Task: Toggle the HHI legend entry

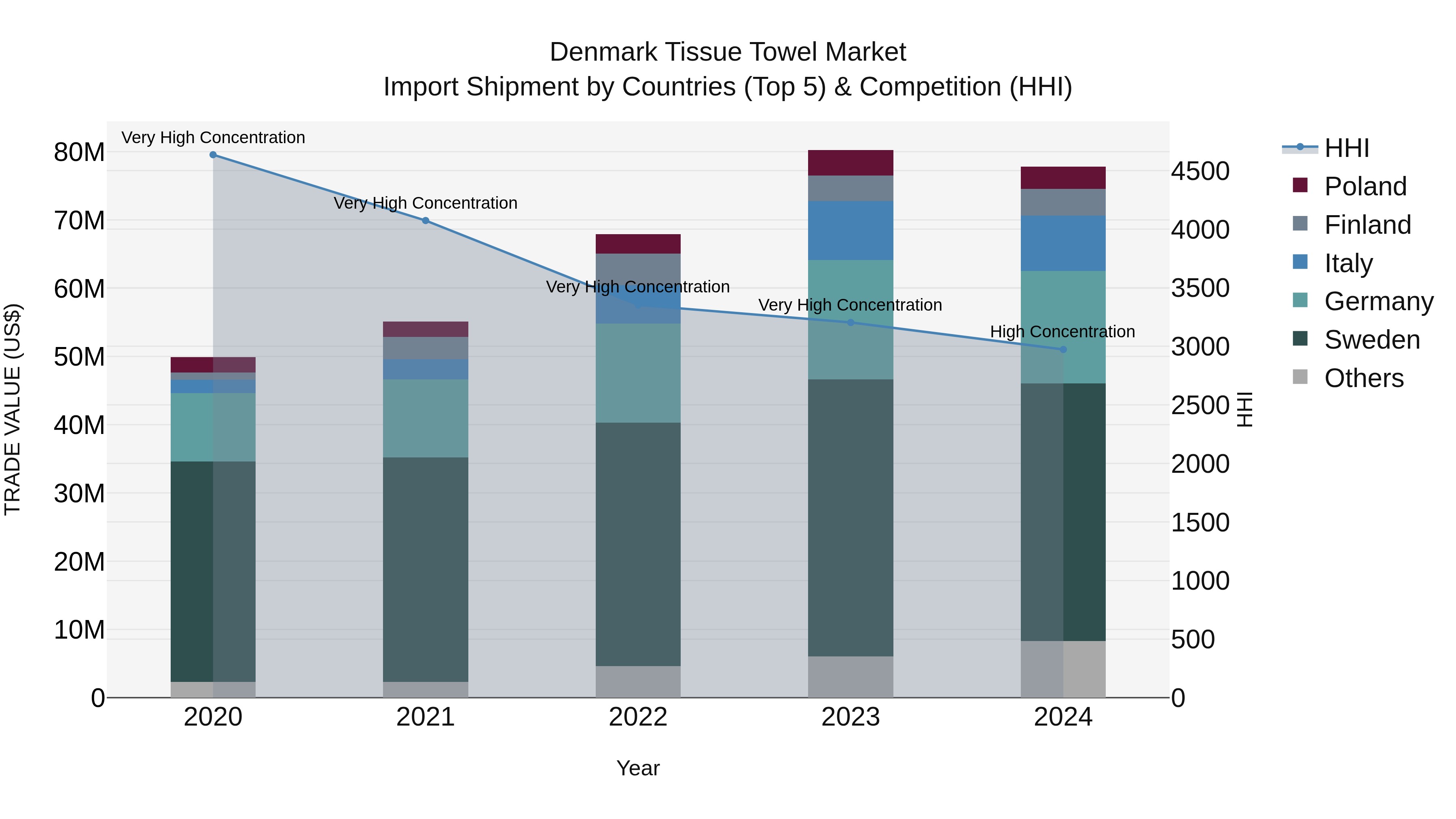Action: pyautogui.click(x=1325, y=148)
